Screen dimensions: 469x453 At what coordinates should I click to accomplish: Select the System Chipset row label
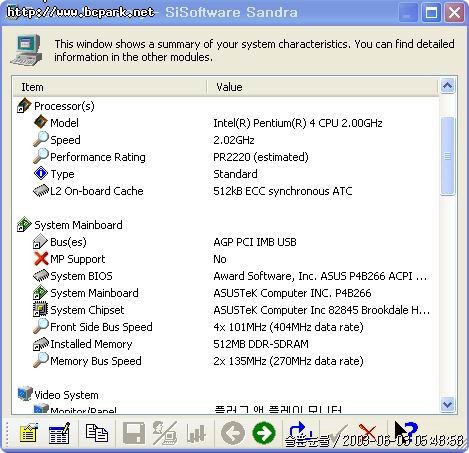tap(87, 310)
